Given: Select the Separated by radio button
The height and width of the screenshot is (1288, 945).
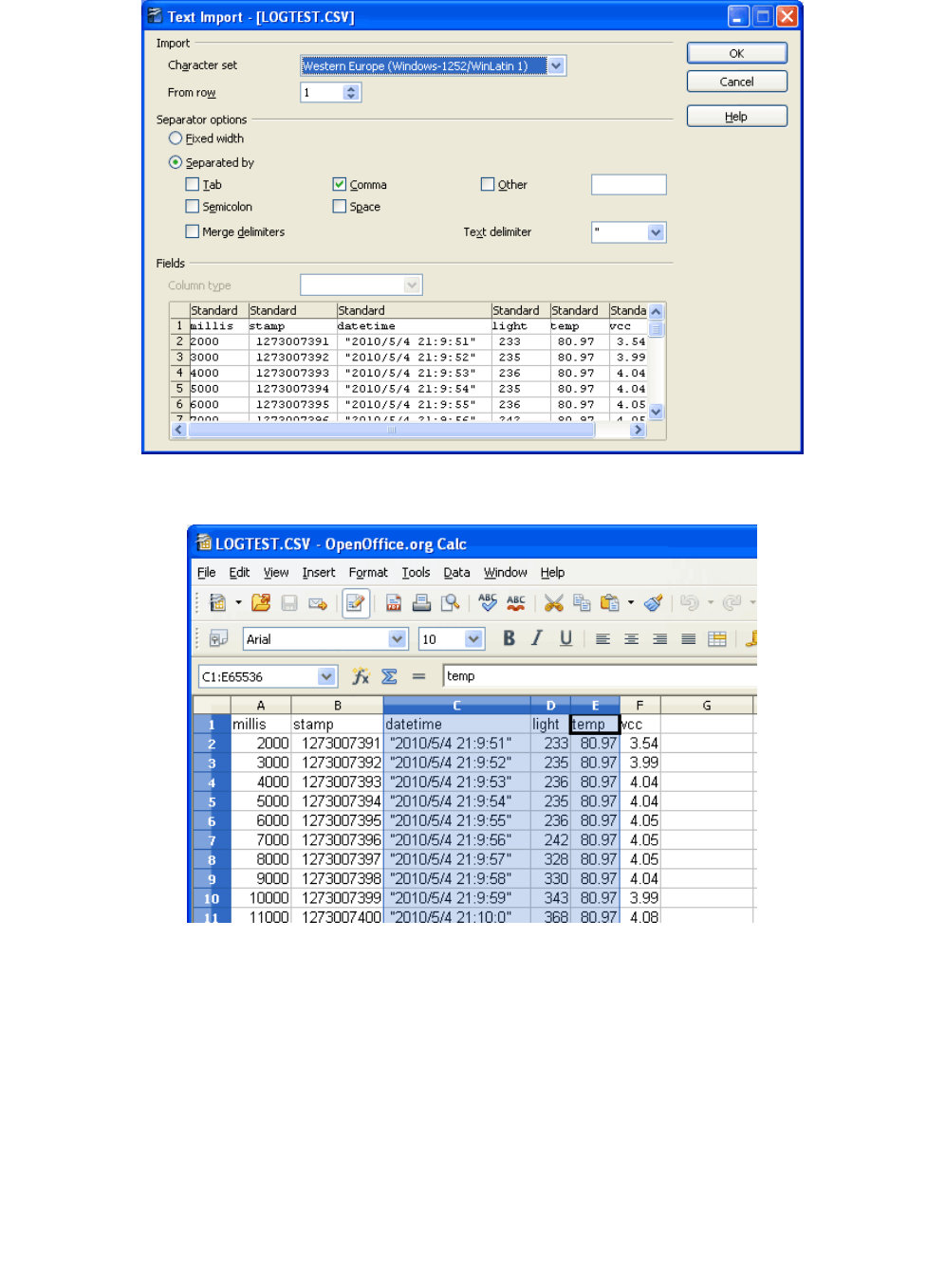Looking at the screenshot, I should tap(176, 162).
